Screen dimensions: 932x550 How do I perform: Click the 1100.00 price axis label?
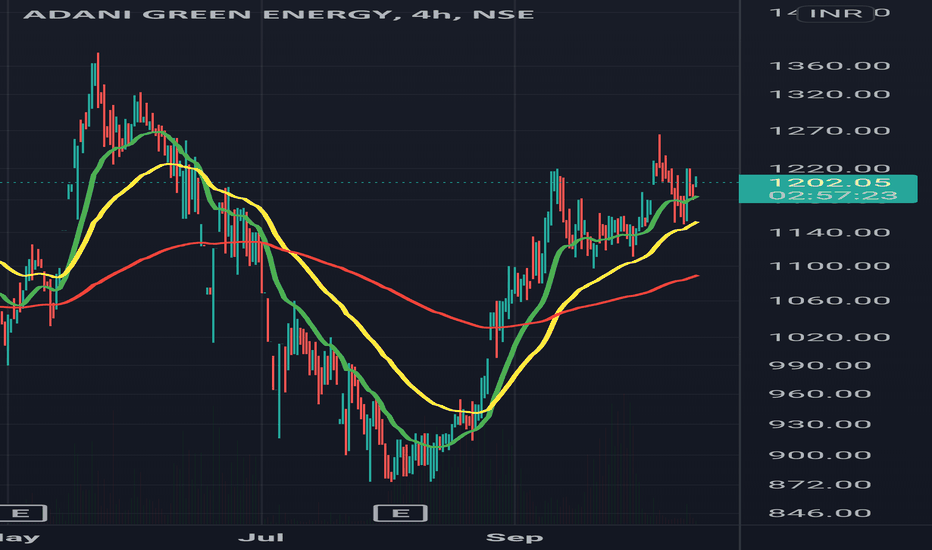830,266
